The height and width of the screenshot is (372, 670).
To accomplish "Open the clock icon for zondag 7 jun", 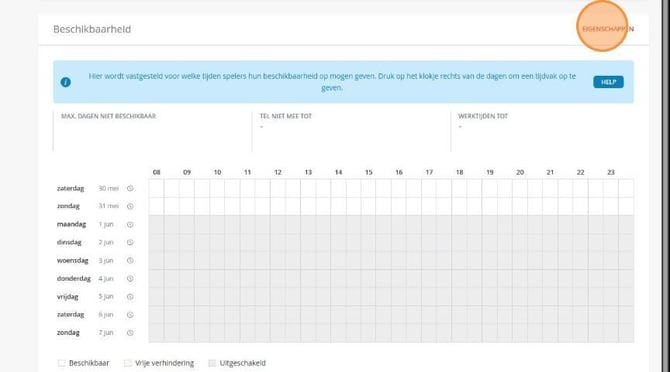I will [x=130, y=333].
